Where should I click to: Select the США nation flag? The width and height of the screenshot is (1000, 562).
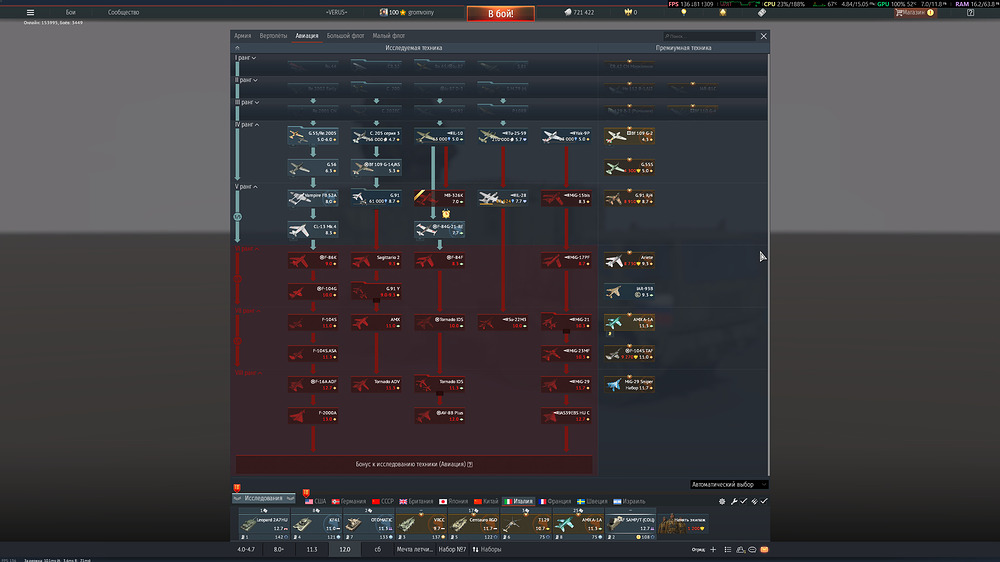click(x=317, y=501)
